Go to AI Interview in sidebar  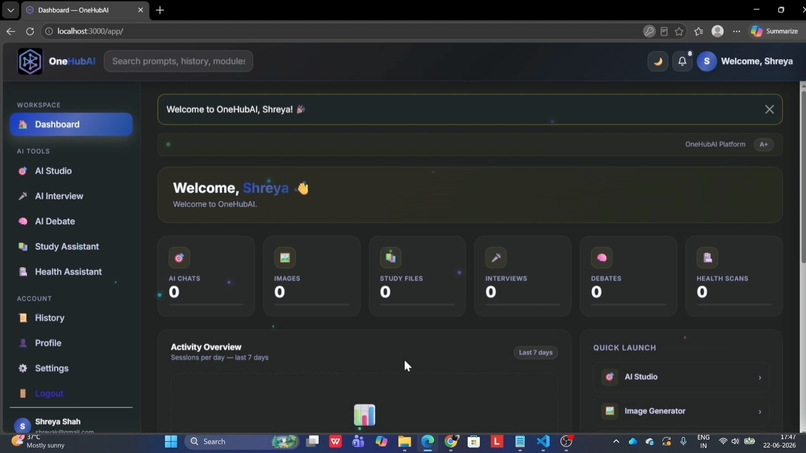71,196
